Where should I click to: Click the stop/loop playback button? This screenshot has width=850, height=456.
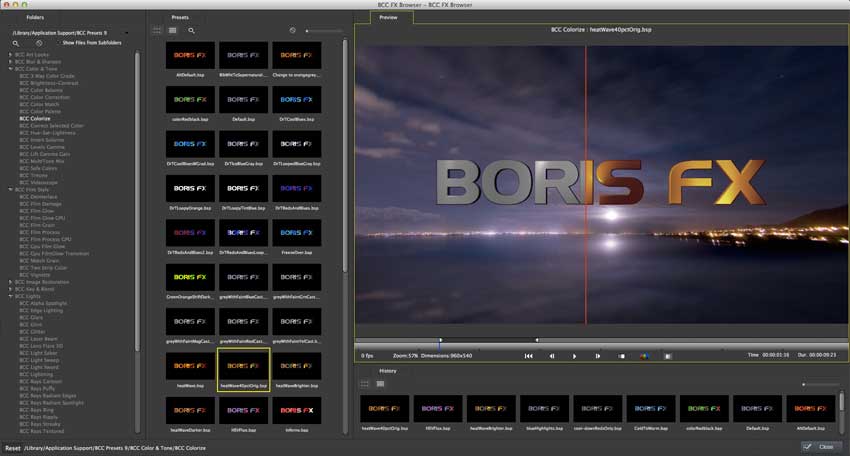click(622, 356)
